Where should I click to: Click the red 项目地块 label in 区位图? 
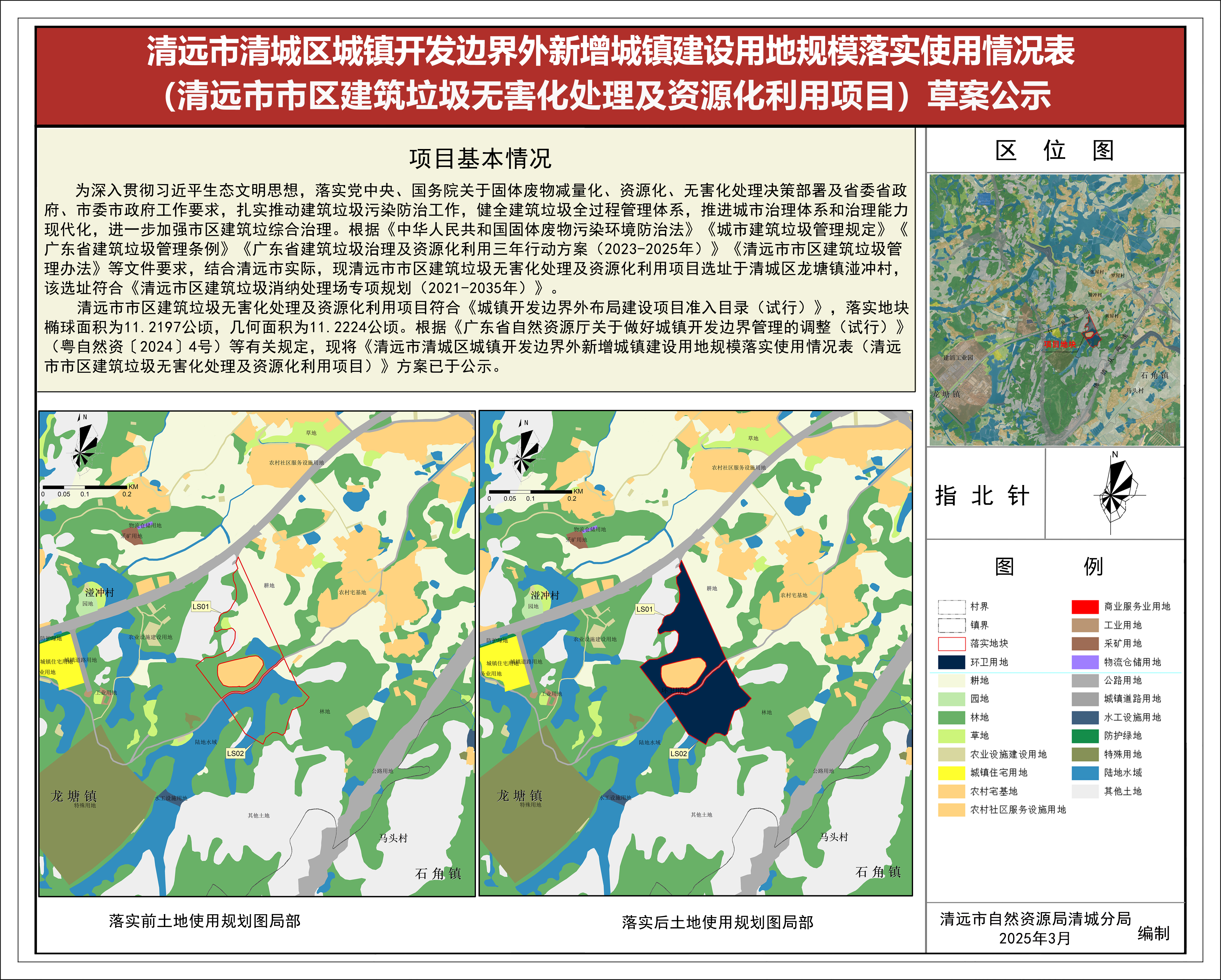(1060, 344)
